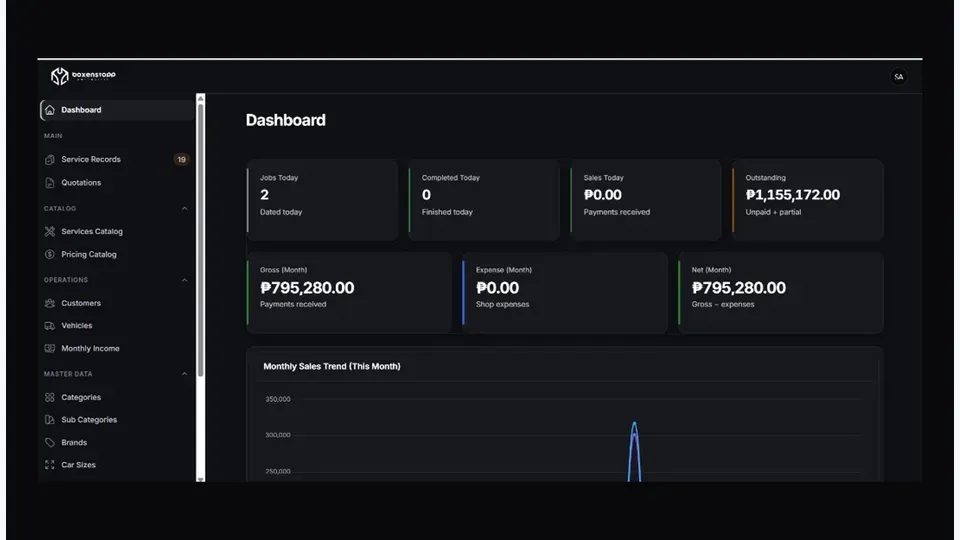Click the MAIN section label
The width and height of the screenshot is (960, 540).
click(53, 136)
